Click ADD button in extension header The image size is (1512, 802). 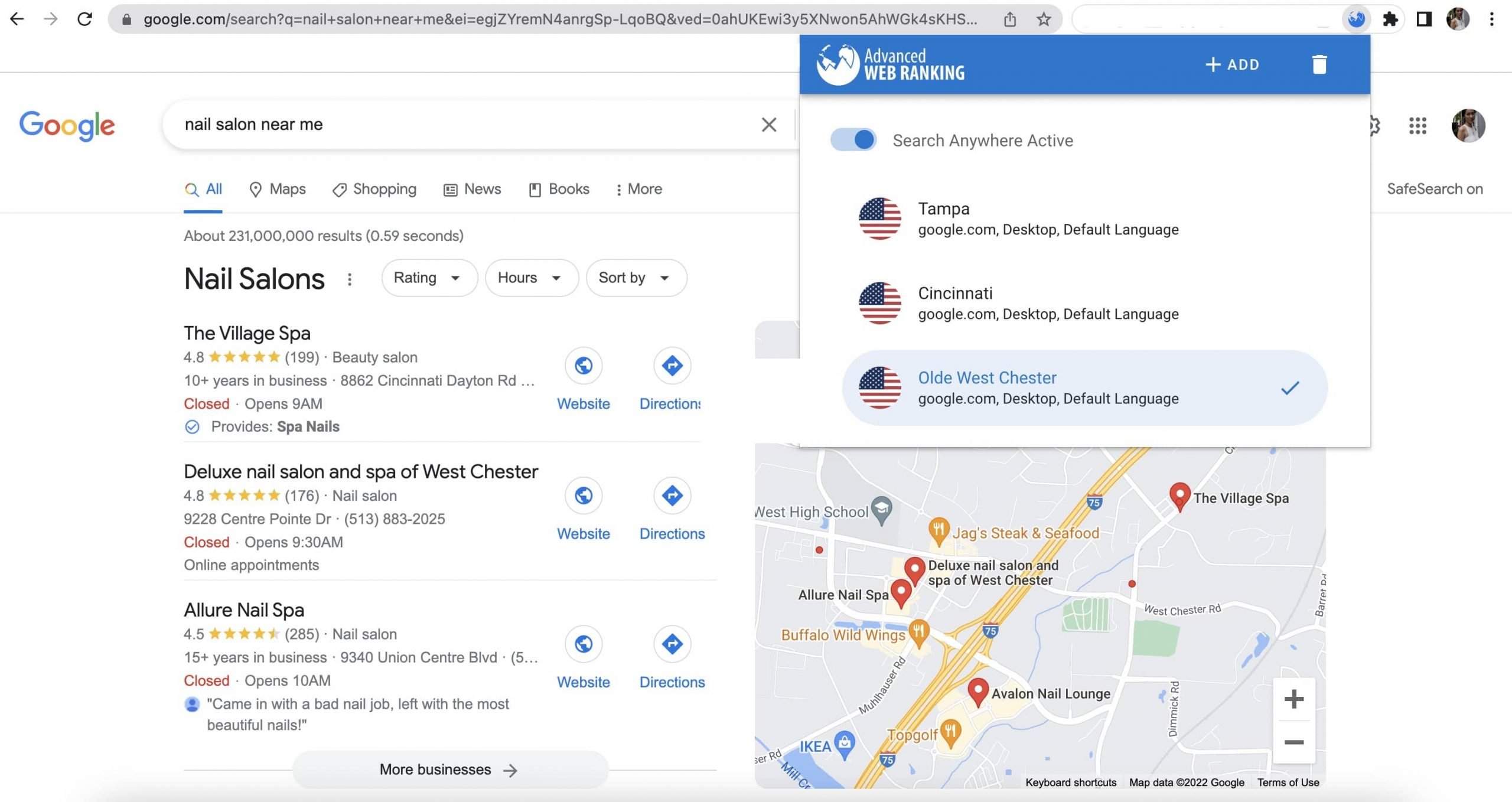1232,64
